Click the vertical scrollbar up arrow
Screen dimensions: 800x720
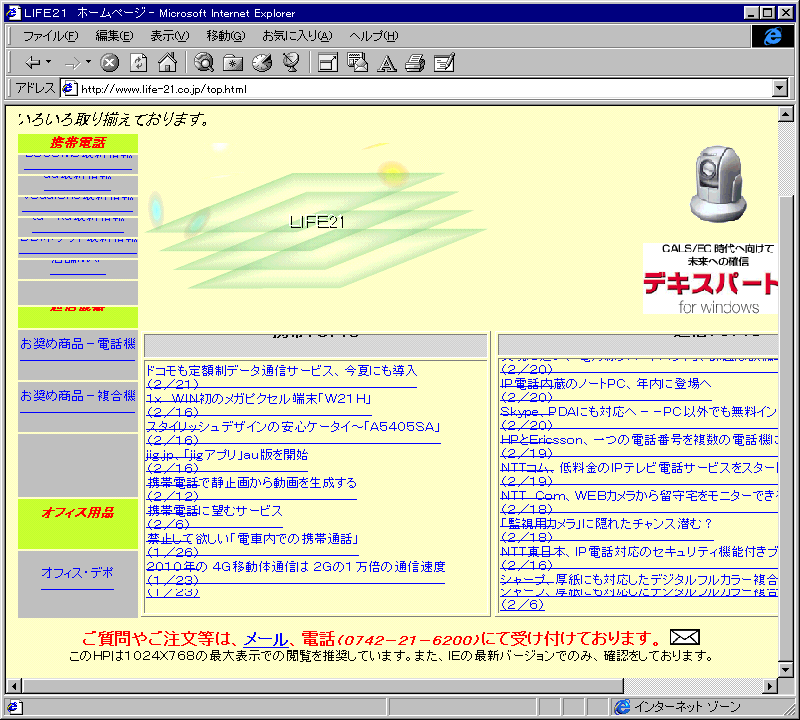tap(786, 114)
